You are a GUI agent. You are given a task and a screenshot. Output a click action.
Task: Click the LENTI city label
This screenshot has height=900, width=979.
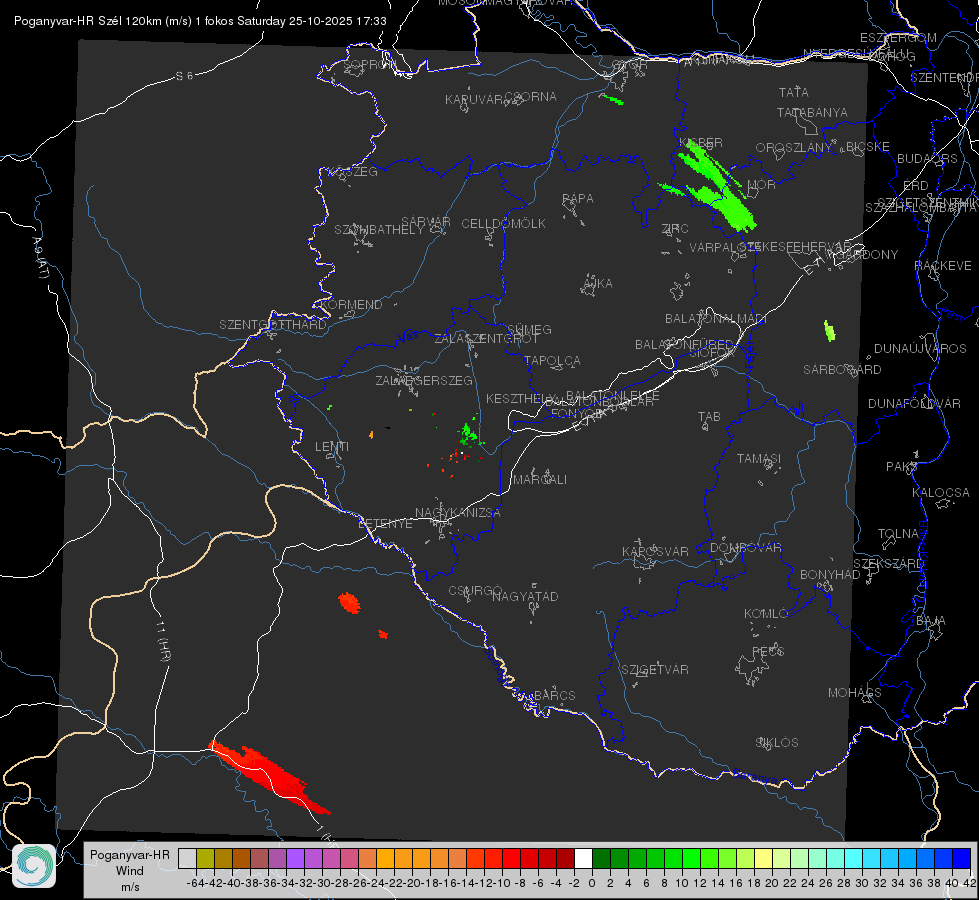click(332, 447)
